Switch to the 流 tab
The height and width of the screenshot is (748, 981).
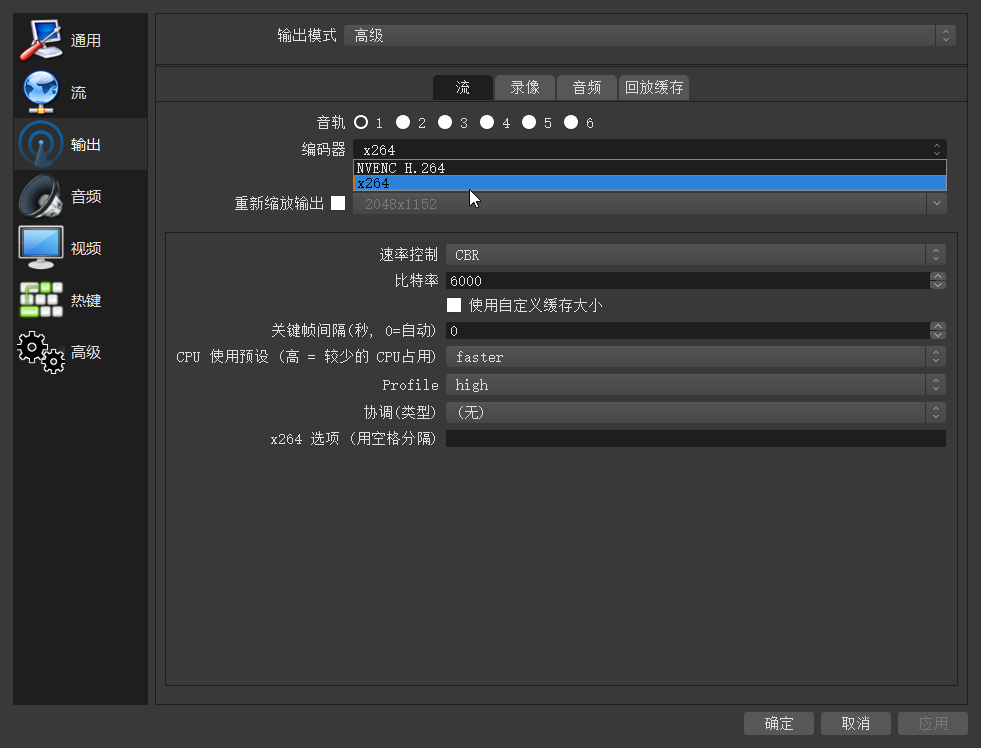click(x=462, y=88)
